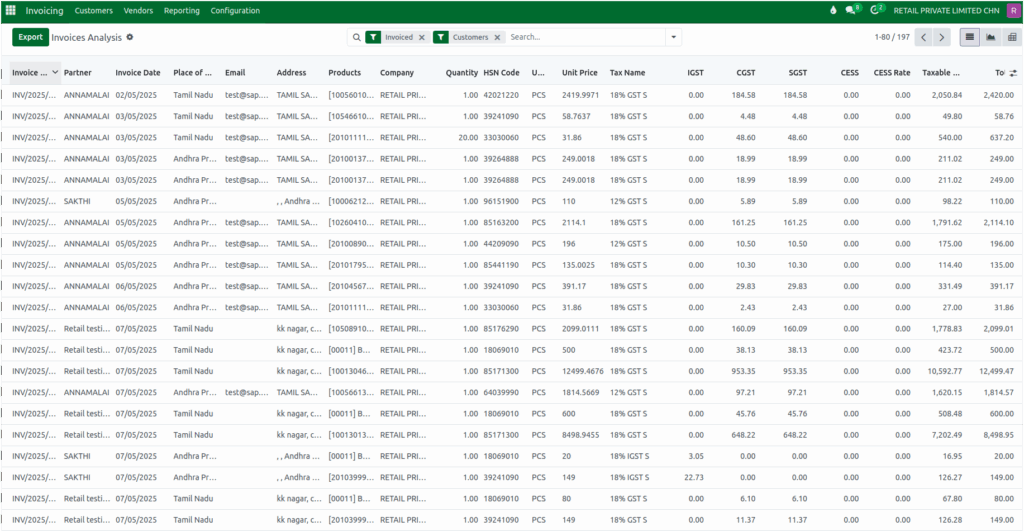Click unit price 58.7637
Screen dimensions: 1024x531
tap(576, 116)
